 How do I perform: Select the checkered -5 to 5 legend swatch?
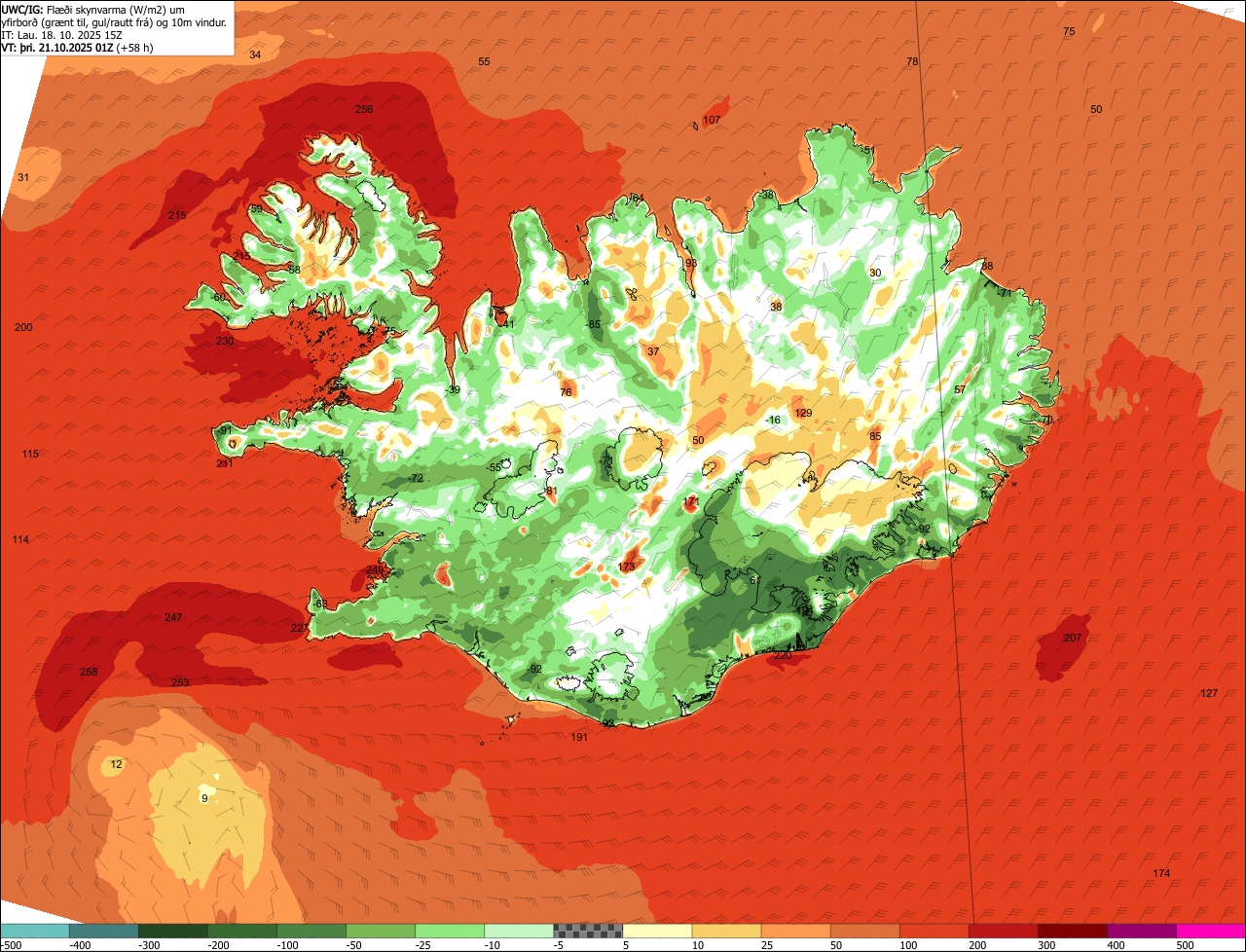click(x=588, y=931)
